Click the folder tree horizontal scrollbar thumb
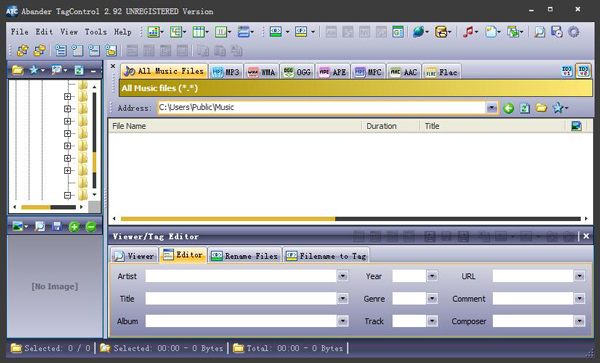Screen dimensions: 600x363 (36, 207)
